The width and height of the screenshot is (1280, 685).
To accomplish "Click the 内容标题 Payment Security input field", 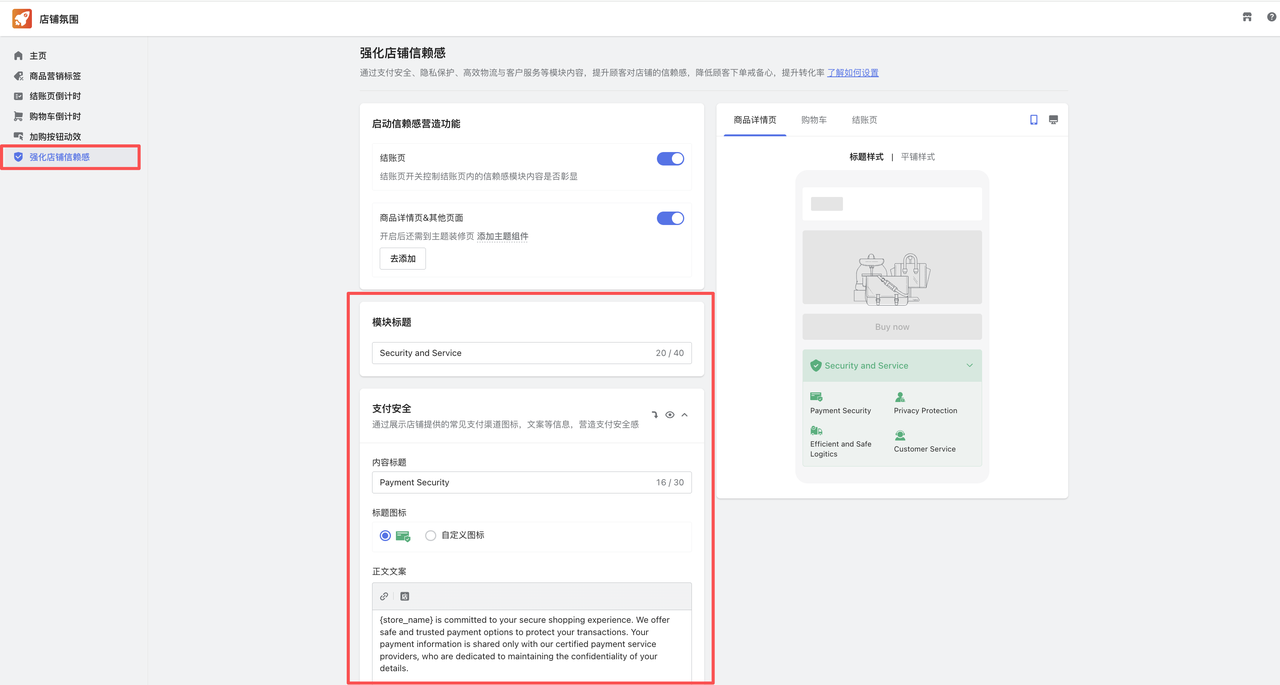I will 500,482.
